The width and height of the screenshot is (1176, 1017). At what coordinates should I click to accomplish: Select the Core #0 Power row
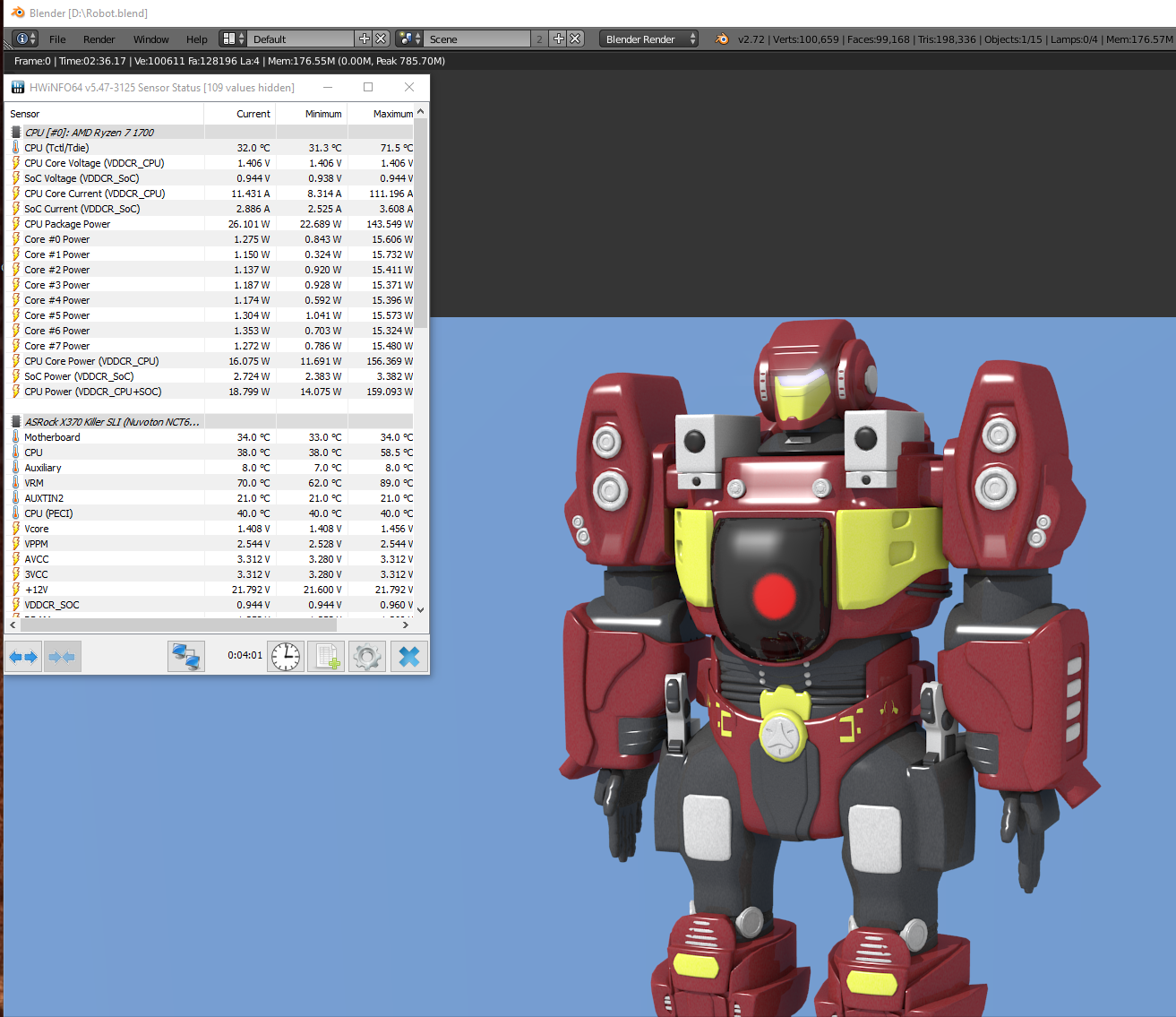click(x=210, y=239)
